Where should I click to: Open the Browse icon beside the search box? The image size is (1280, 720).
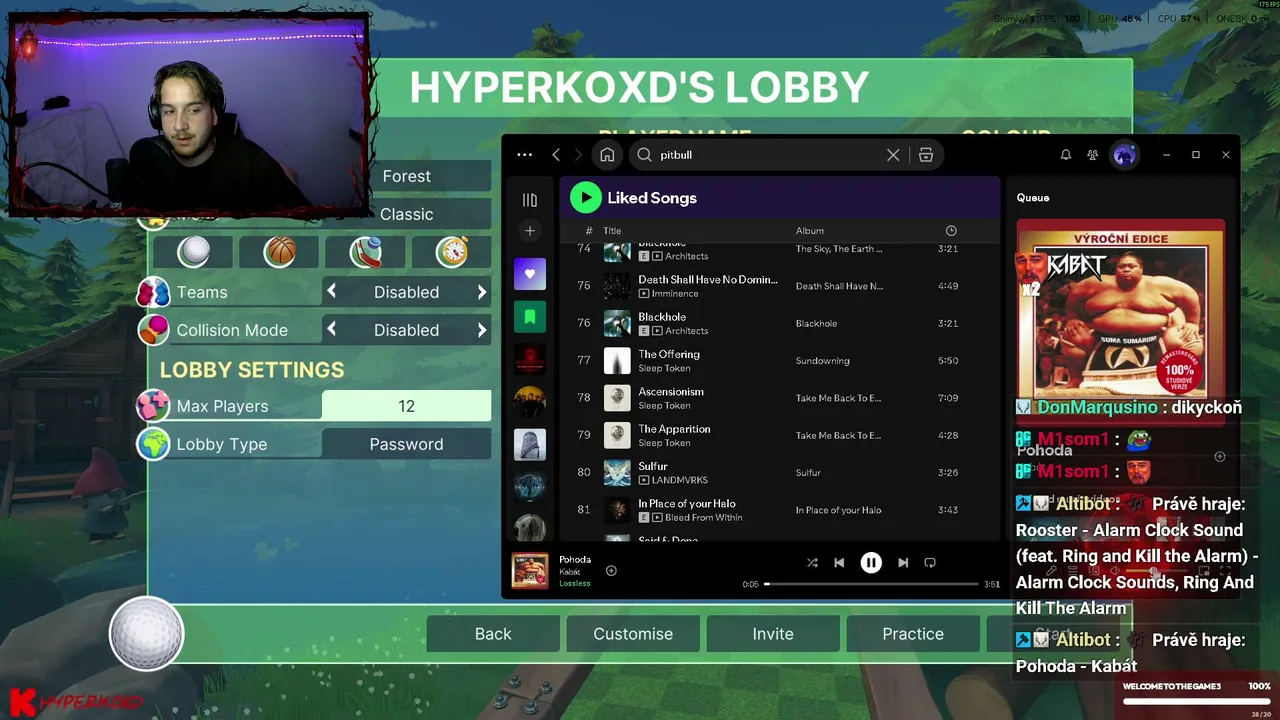click(x=926, y=155)
